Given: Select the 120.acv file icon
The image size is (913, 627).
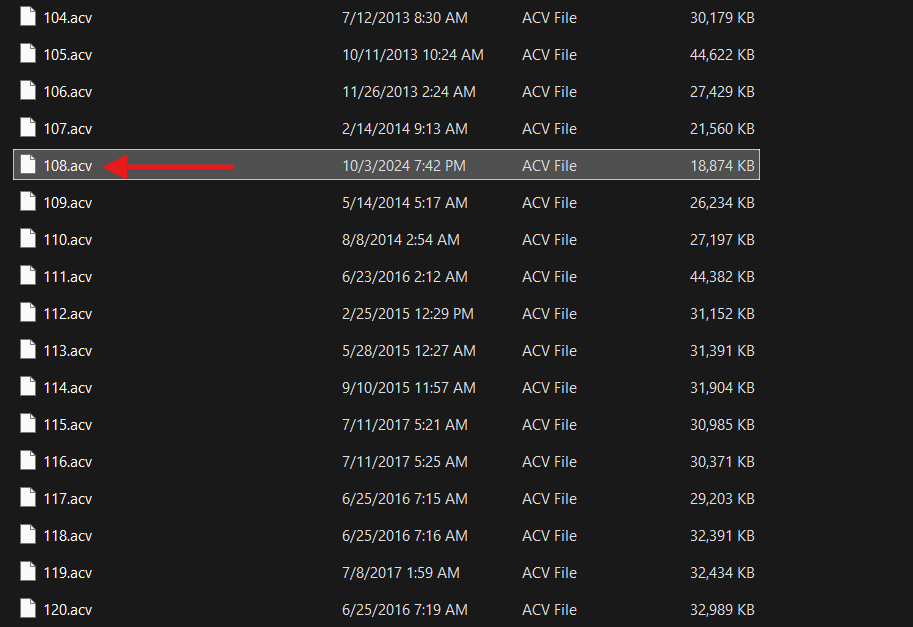Looking at the screenshot, I should click(x=28, y=610).
